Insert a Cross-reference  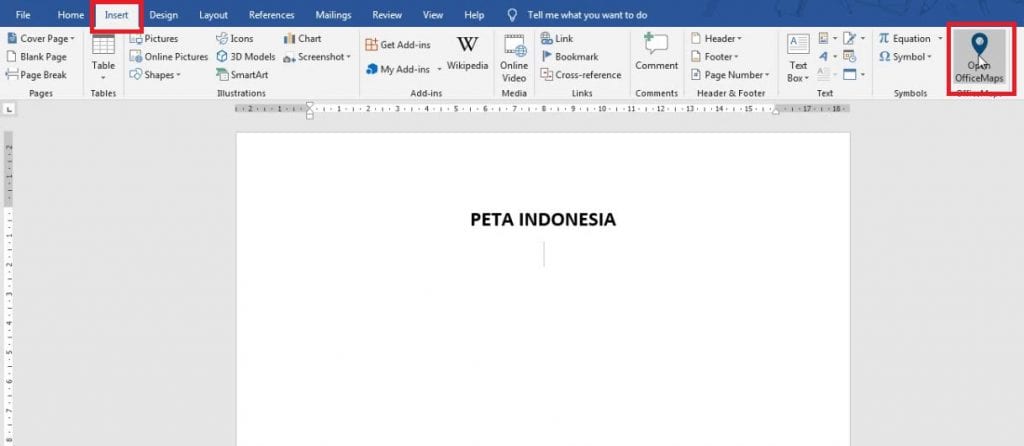[x=581, y=74]
